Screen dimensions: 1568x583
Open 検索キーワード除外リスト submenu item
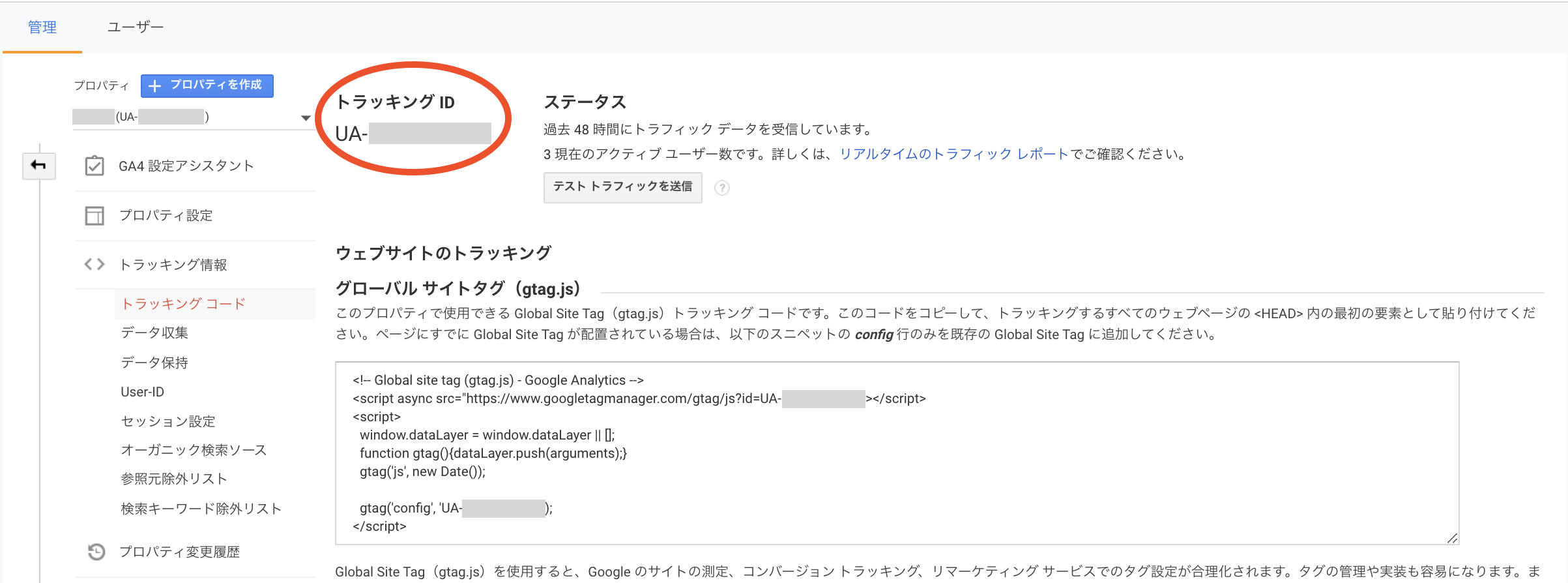pyautogui.click(x=201, y=509)
